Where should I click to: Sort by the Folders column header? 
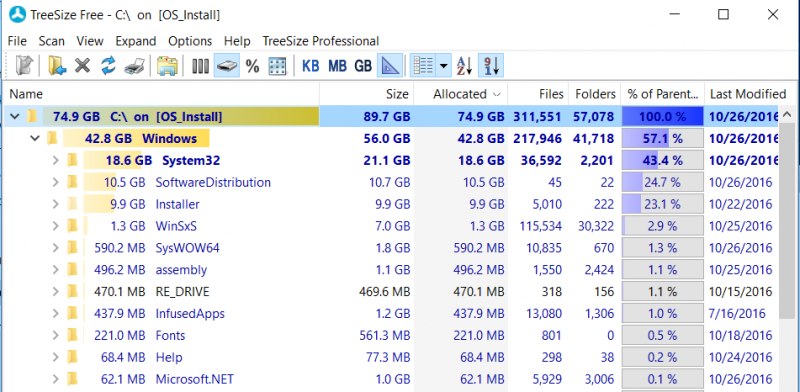click(594, 94)
